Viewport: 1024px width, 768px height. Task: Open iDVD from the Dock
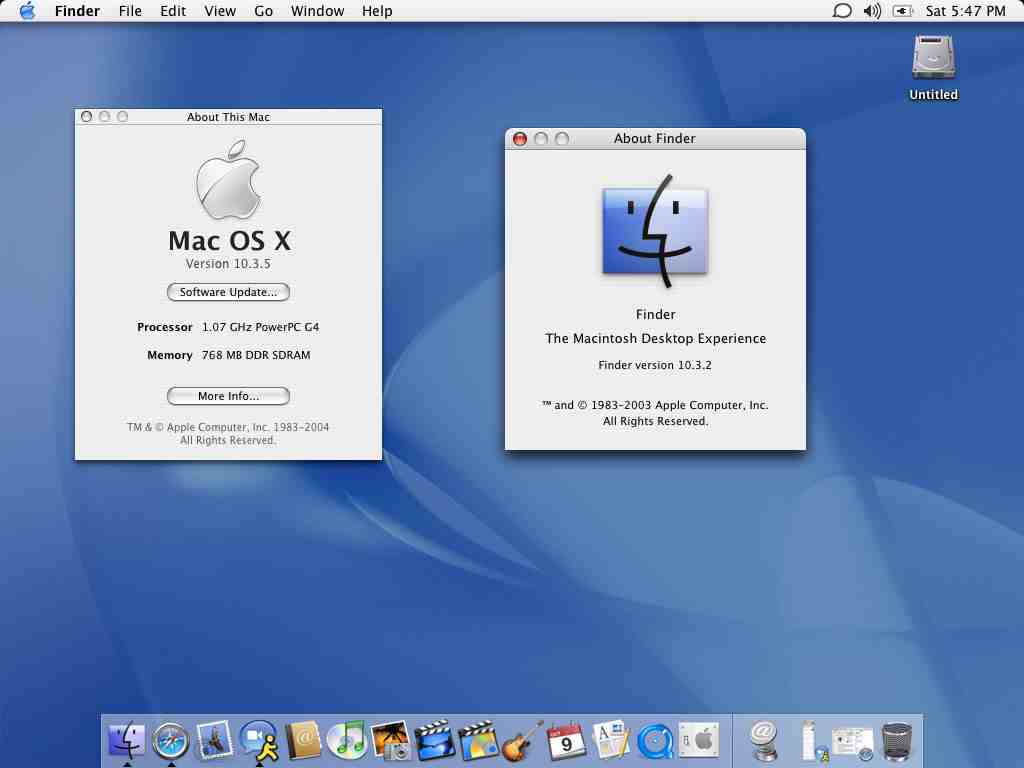[479, 741]
